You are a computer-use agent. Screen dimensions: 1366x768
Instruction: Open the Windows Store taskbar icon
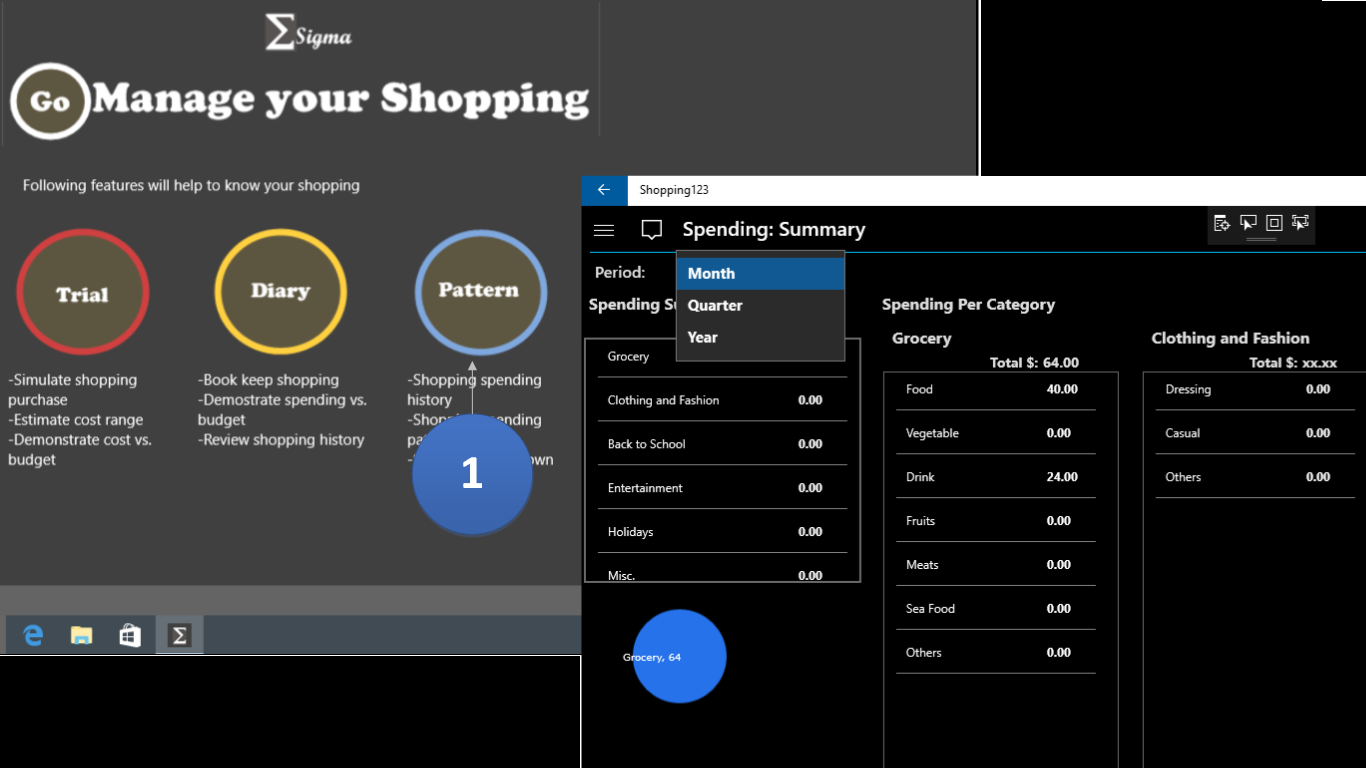point(130,635)
